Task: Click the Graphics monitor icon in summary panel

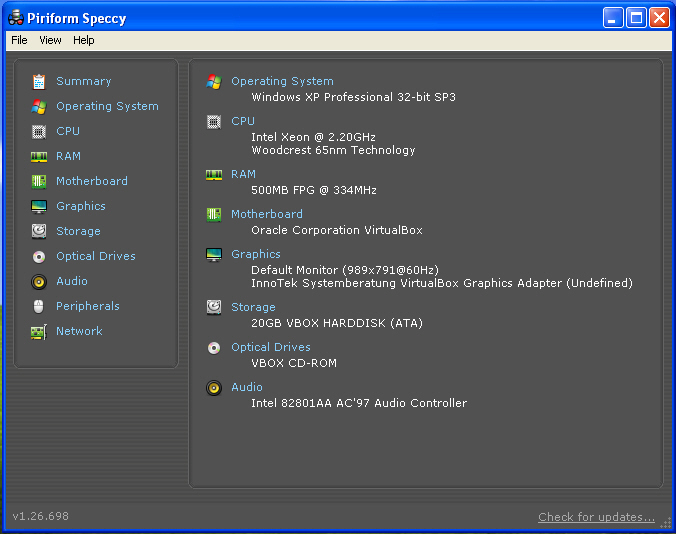Action: (214, 255)
